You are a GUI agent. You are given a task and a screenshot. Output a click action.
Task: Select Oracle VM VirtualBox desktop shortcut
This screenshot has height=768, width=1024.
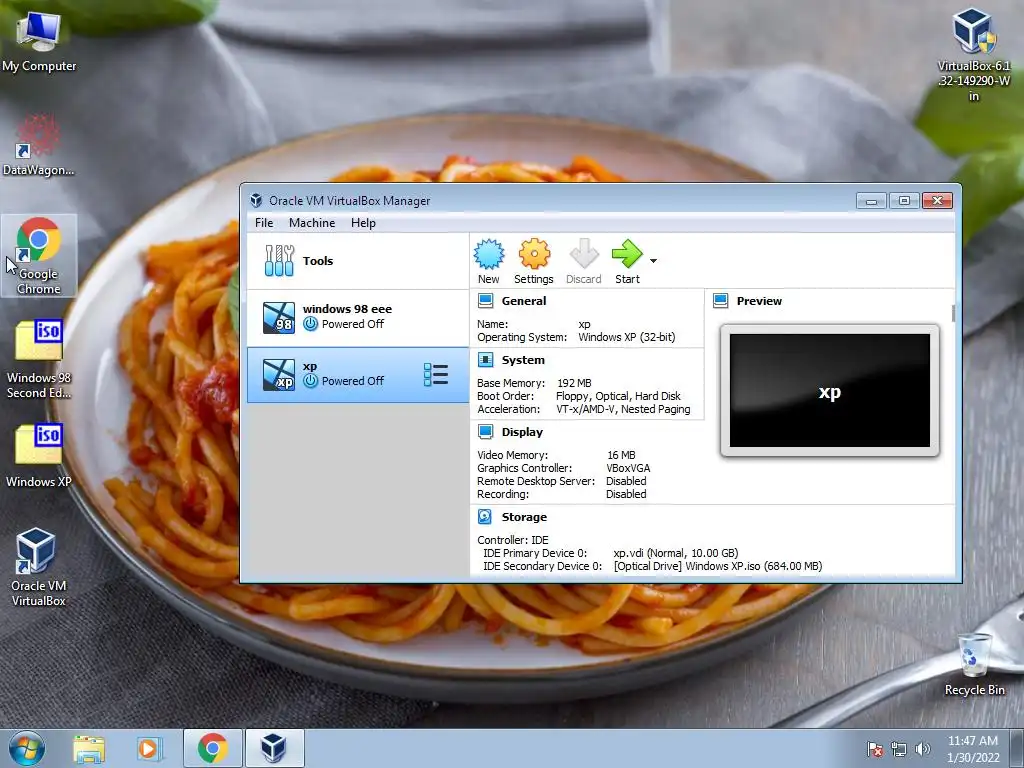pos(39,567)
